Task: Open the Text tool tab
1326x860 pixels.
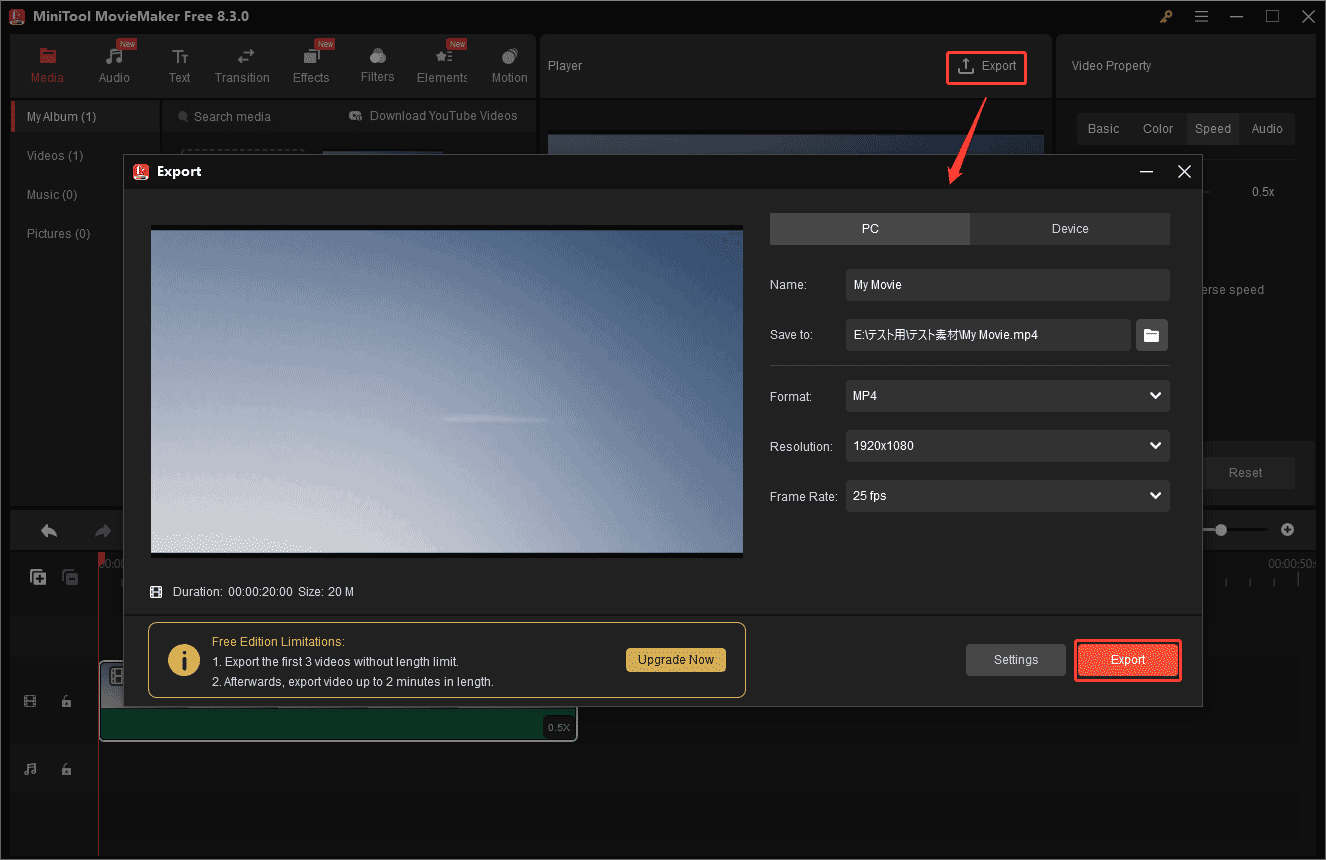Action: point(180,66)
